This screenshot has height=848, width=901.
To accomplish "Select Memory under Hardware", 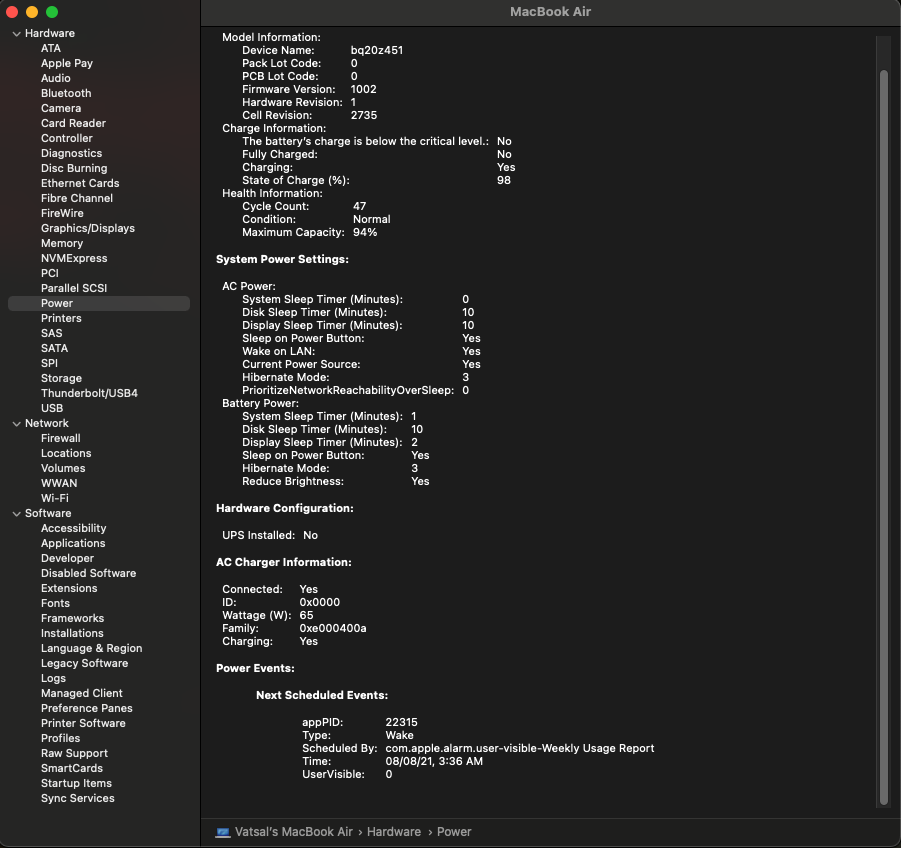I will tap(61, 243).
